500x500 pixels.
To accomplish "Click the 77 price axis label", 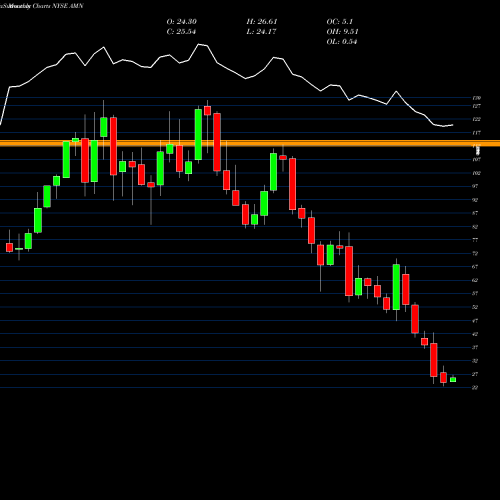I will tap(475, 240).
